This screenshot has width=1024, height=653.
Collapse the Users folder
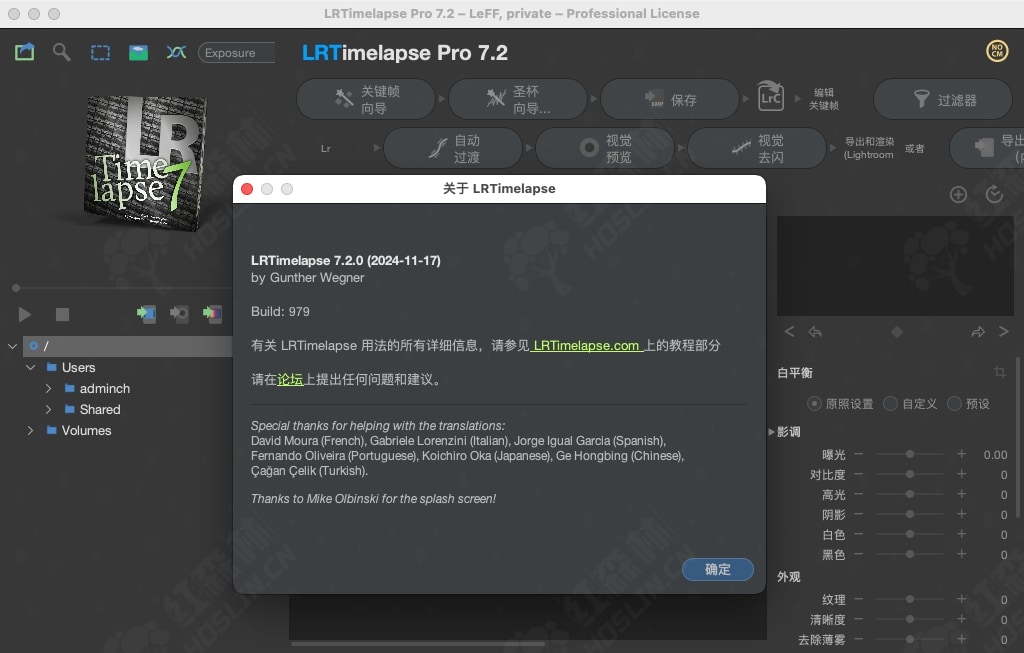point(30,368)
